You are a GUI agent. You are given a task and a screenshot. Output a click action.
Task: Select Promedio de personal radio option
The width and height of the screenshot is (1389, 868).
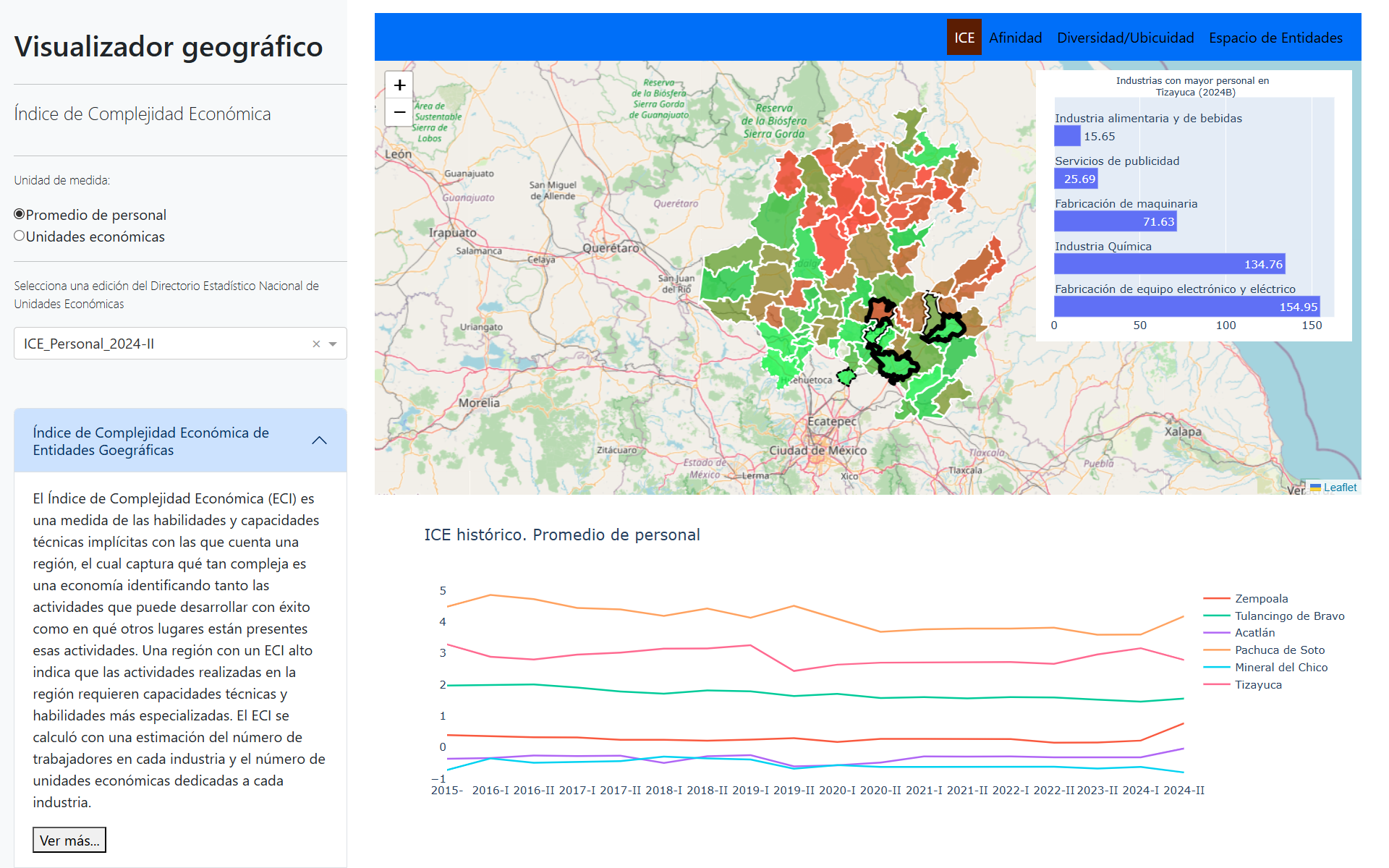coord(20,214)
